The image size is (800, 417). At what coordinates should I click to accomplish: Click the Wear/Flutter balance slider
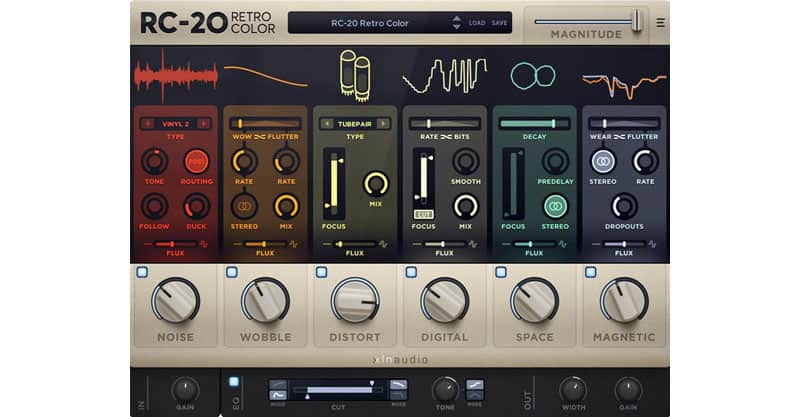tap(624, 124)
